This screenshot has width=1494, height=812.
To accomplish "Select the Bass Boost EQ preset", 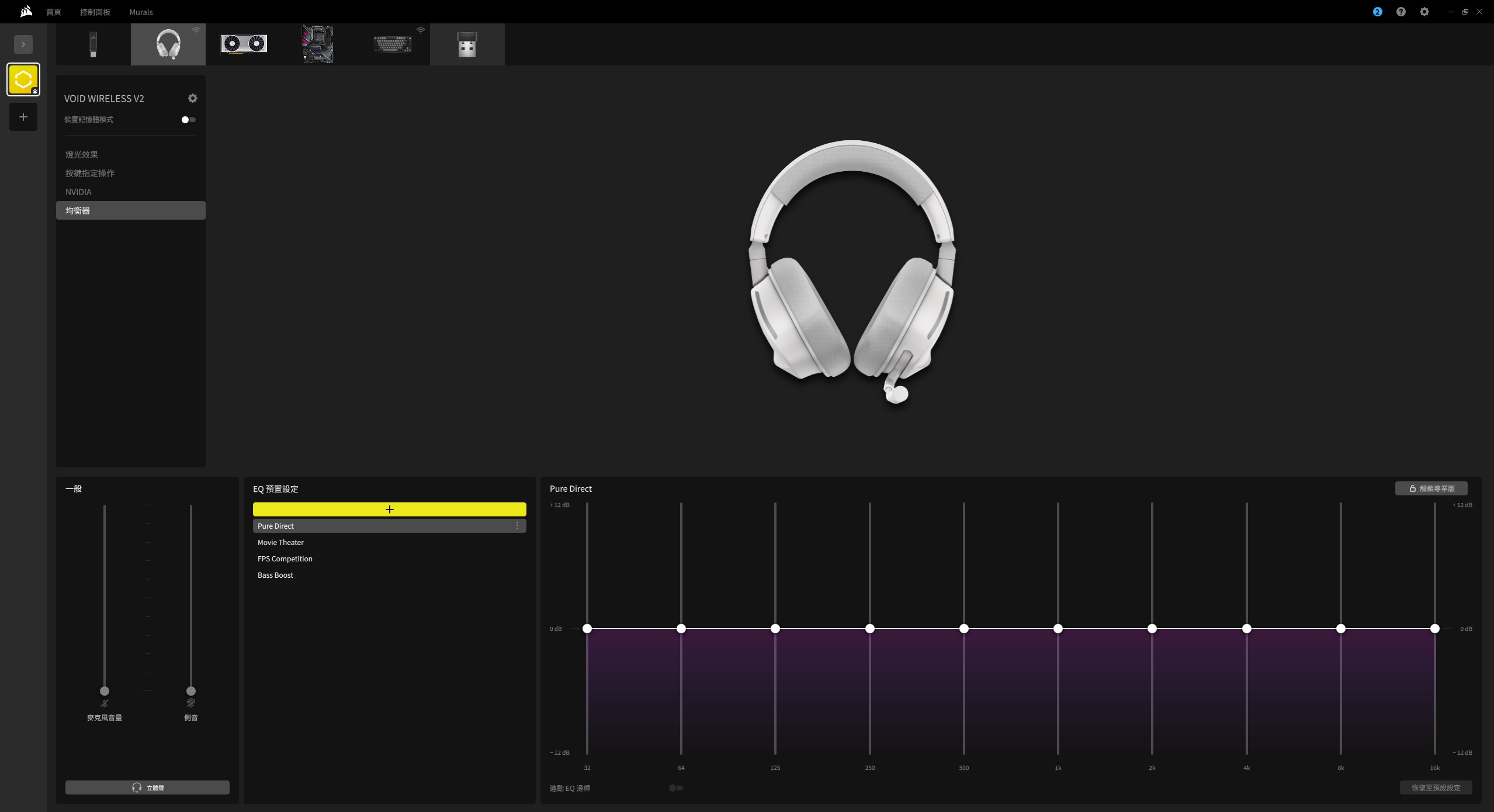I will [390, 575].
